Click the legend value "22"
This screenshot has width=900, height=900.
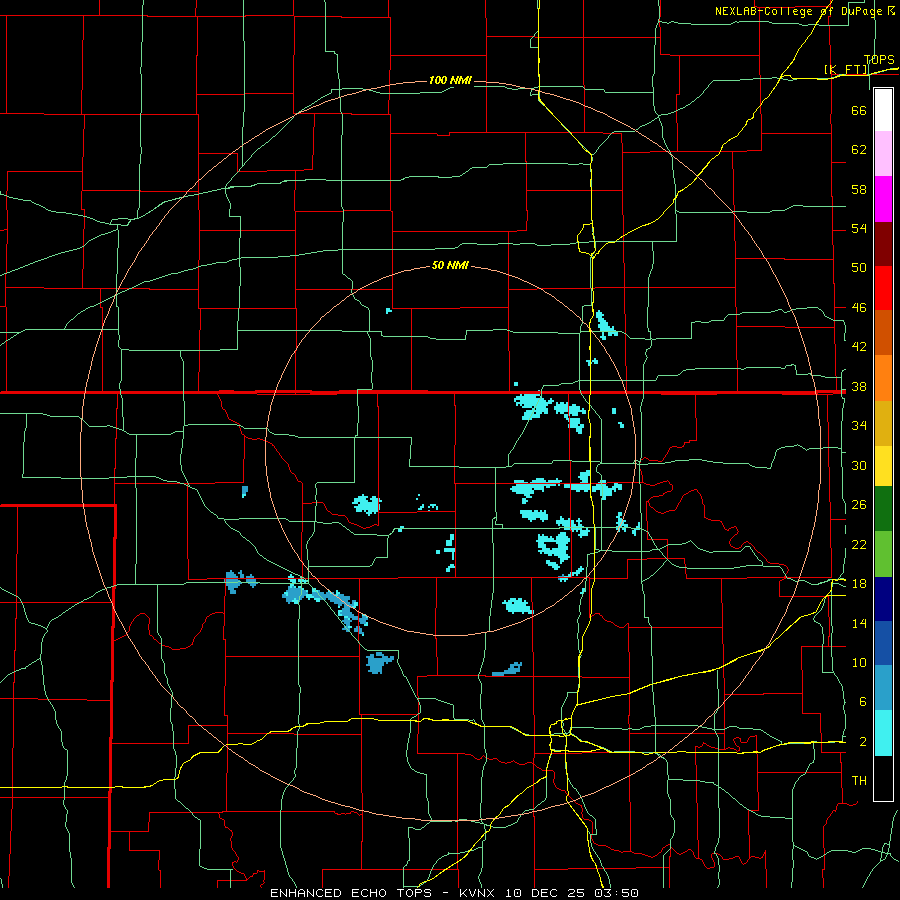859,545
